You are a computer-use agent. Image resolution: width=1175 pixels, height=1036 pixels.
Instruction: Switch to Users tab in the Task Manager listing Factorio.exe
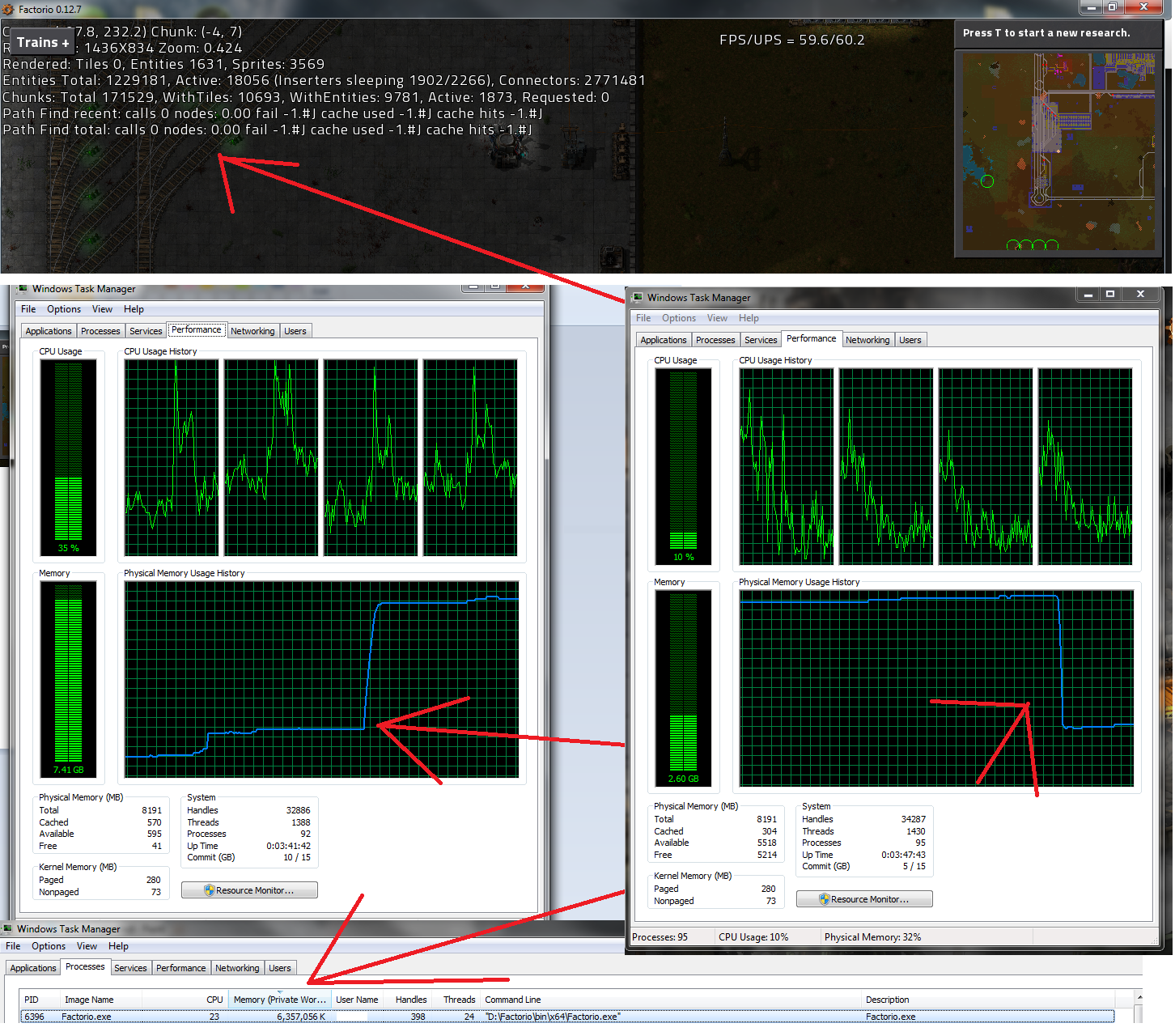click(280, 968)
